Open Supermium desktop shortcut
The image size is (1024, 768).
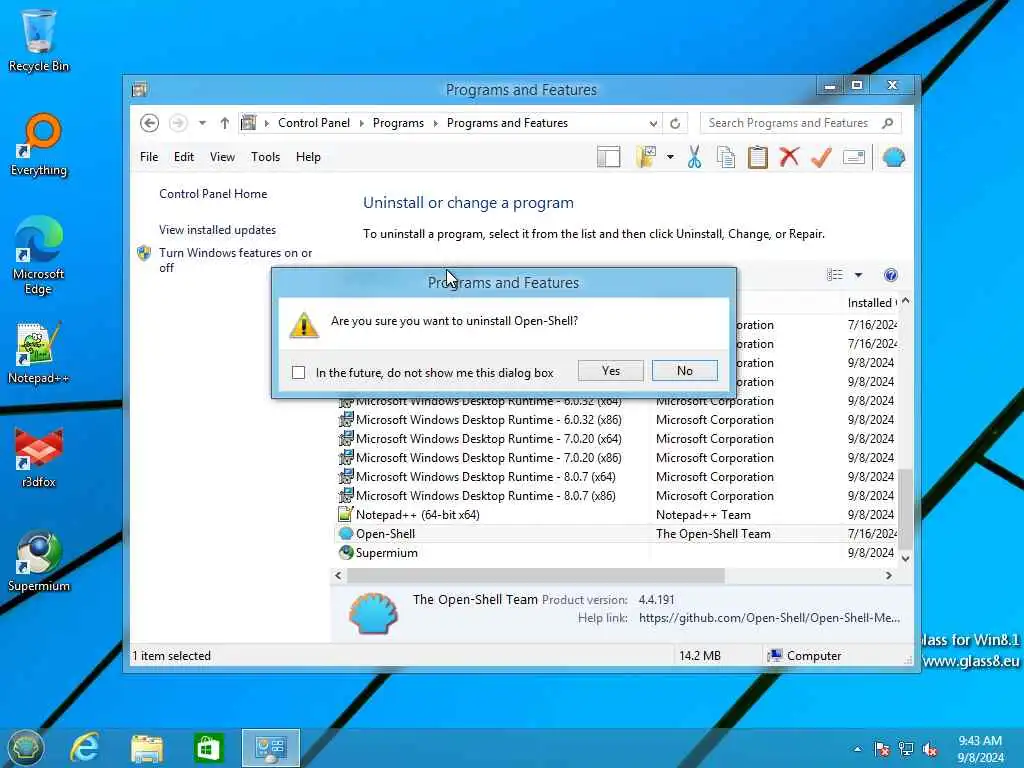coord(39,562)
